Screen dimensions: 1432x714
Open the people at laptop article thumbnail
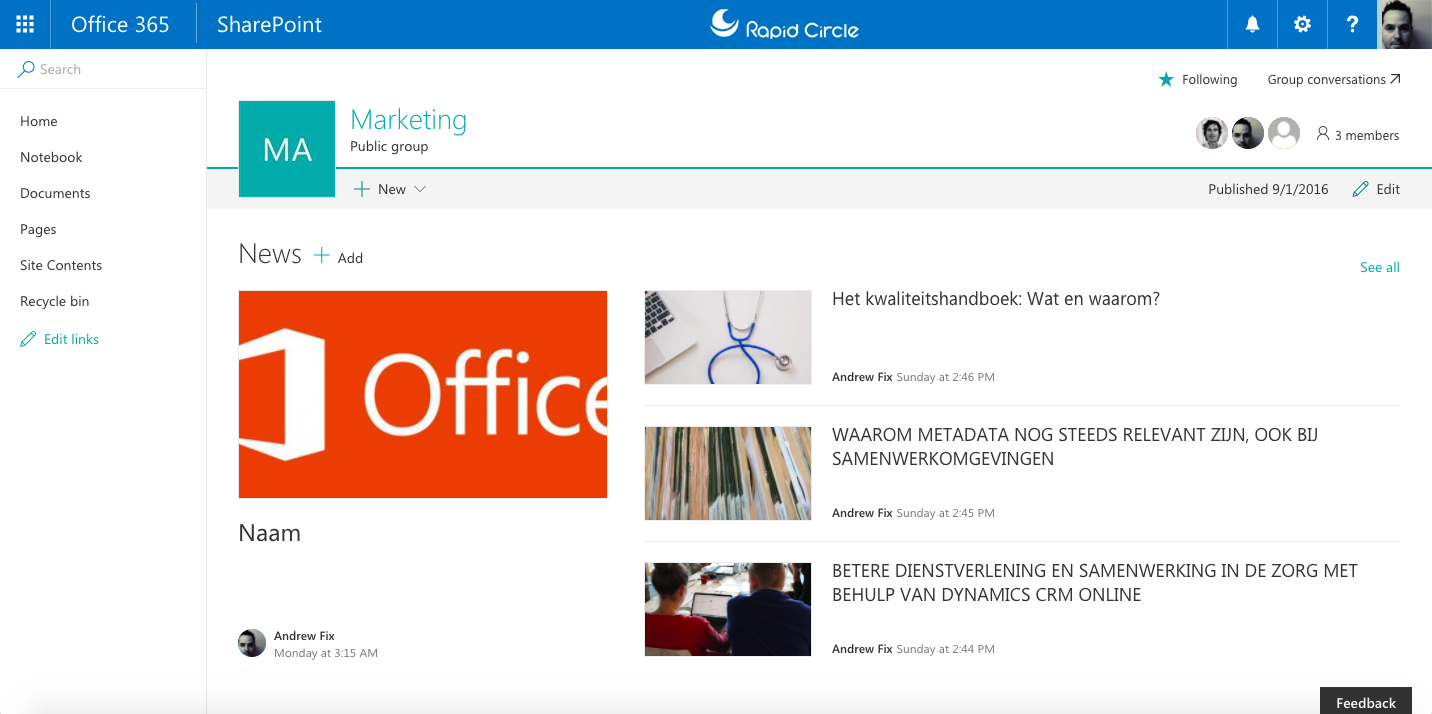coord(728,610)
